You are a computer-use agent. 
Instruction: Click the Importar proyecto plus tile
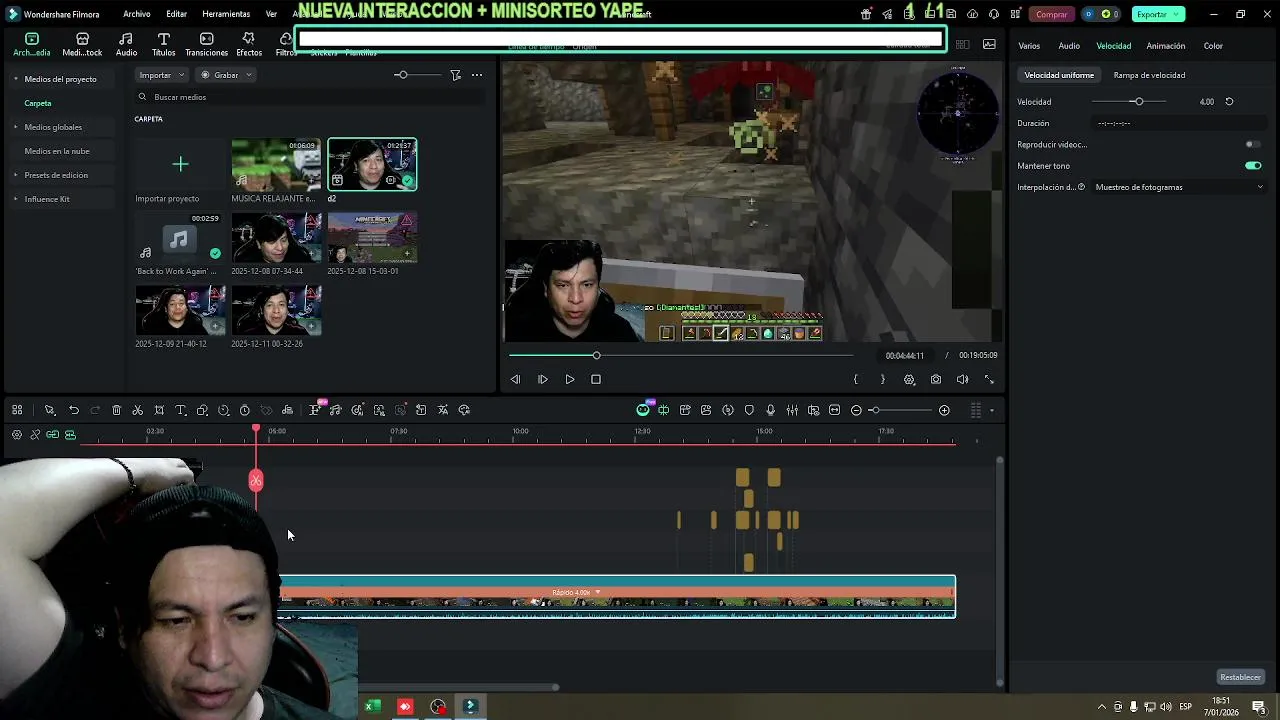[x=180, y=164]
